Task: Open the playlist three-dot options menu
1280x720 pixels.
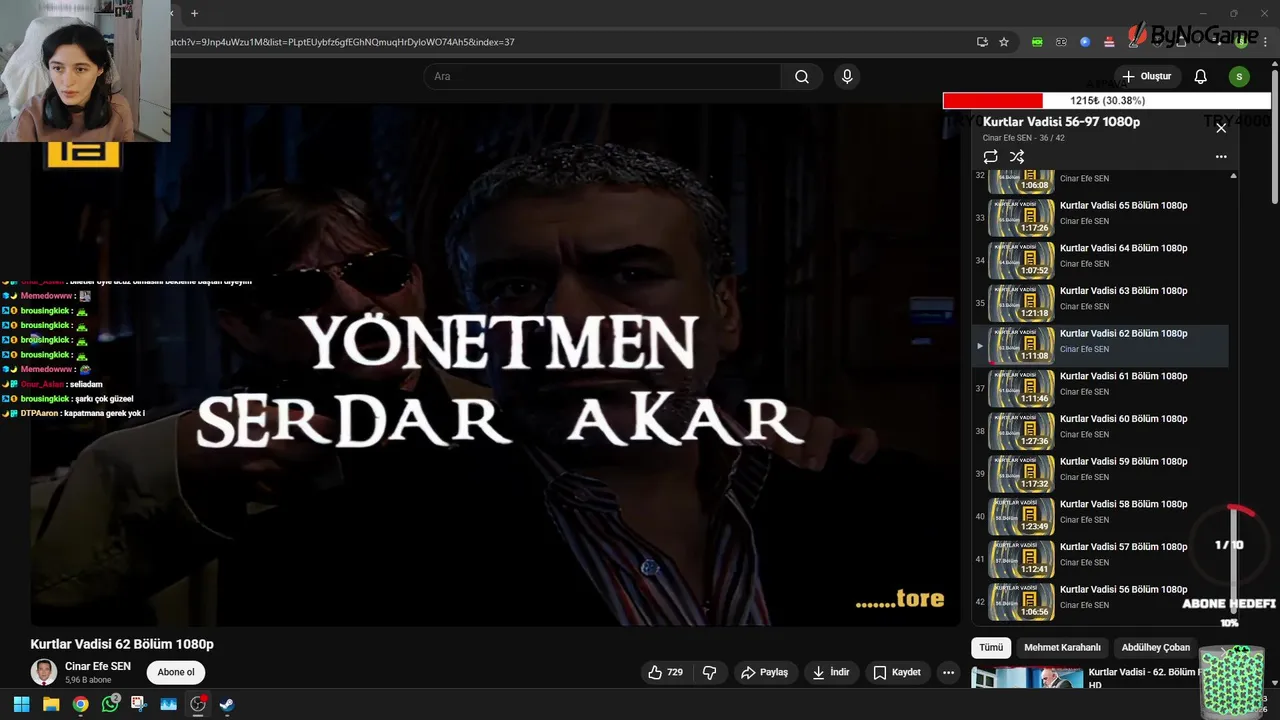Action: [1221, 157]
